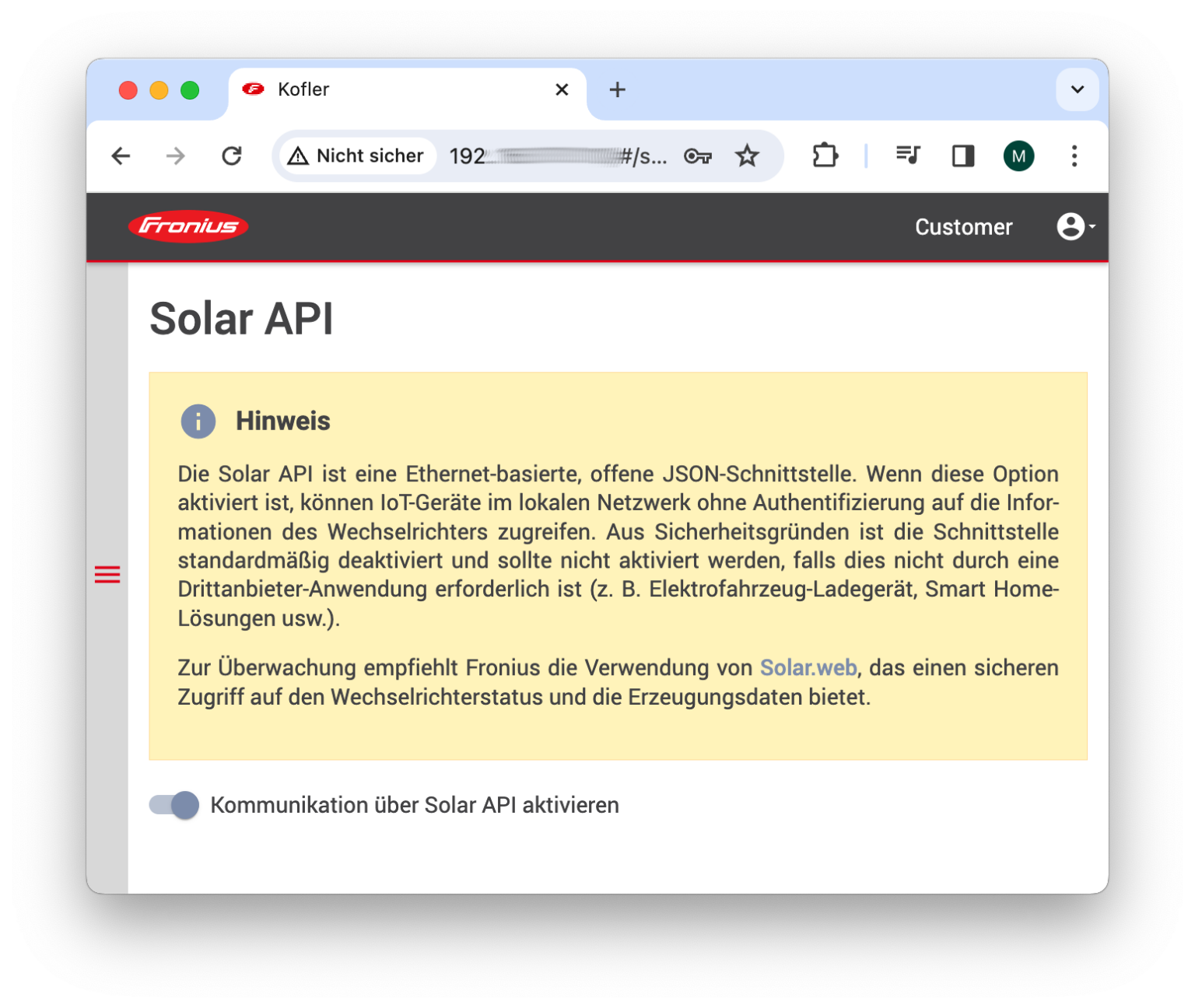1195x1008 pixels.
Task: Reload the page
Action: (232, 156)
